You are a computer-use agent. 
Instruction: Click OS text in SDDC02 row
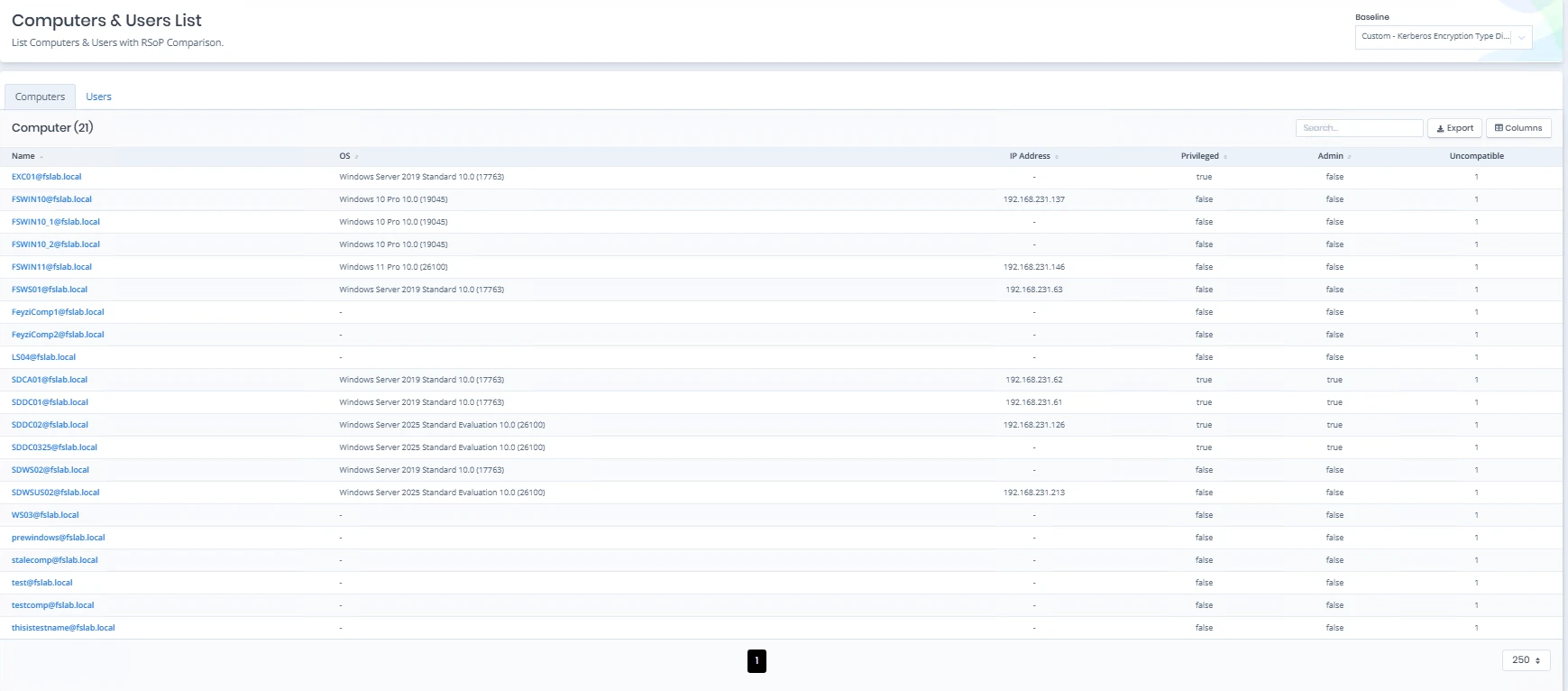(442, 425)
